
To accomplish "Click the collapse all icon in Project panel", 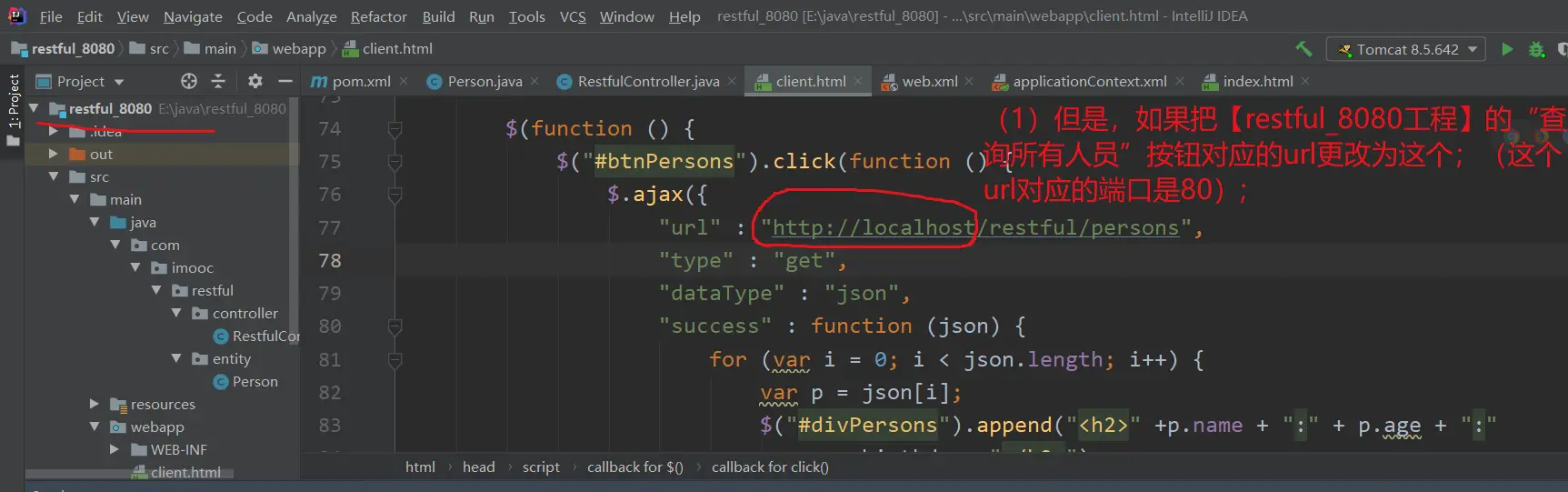I will pos(218,81).
